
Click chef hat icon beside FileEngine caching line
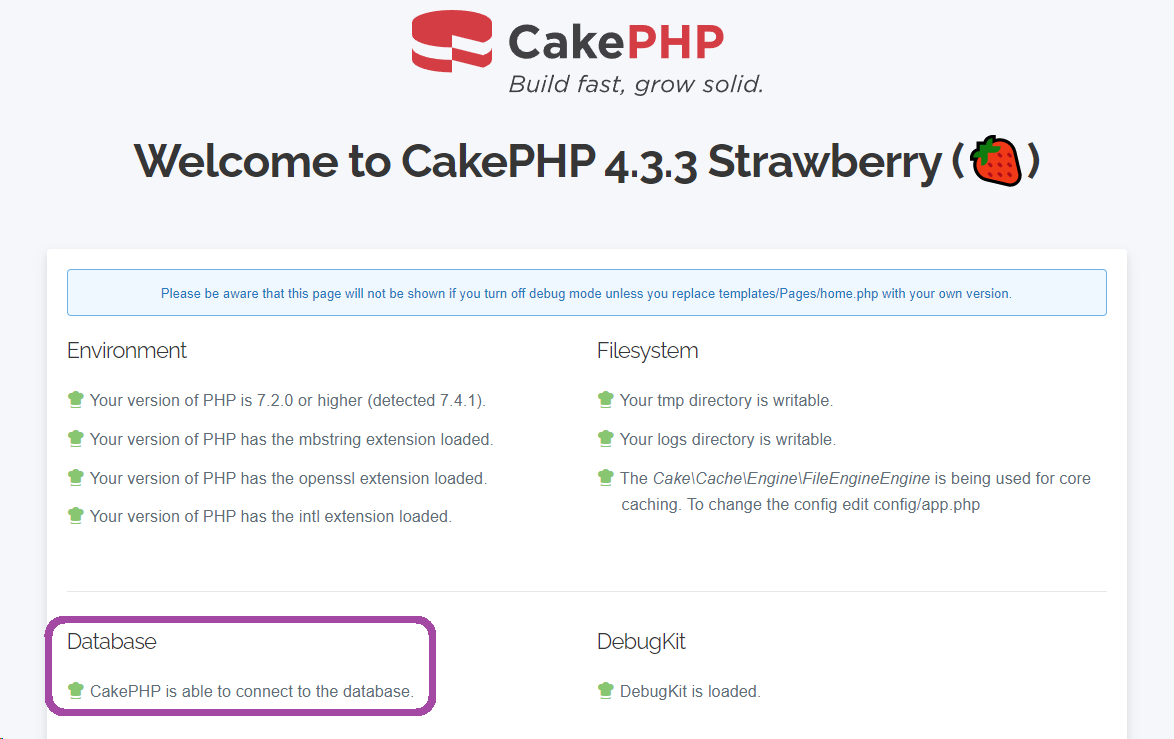(605, 478)
